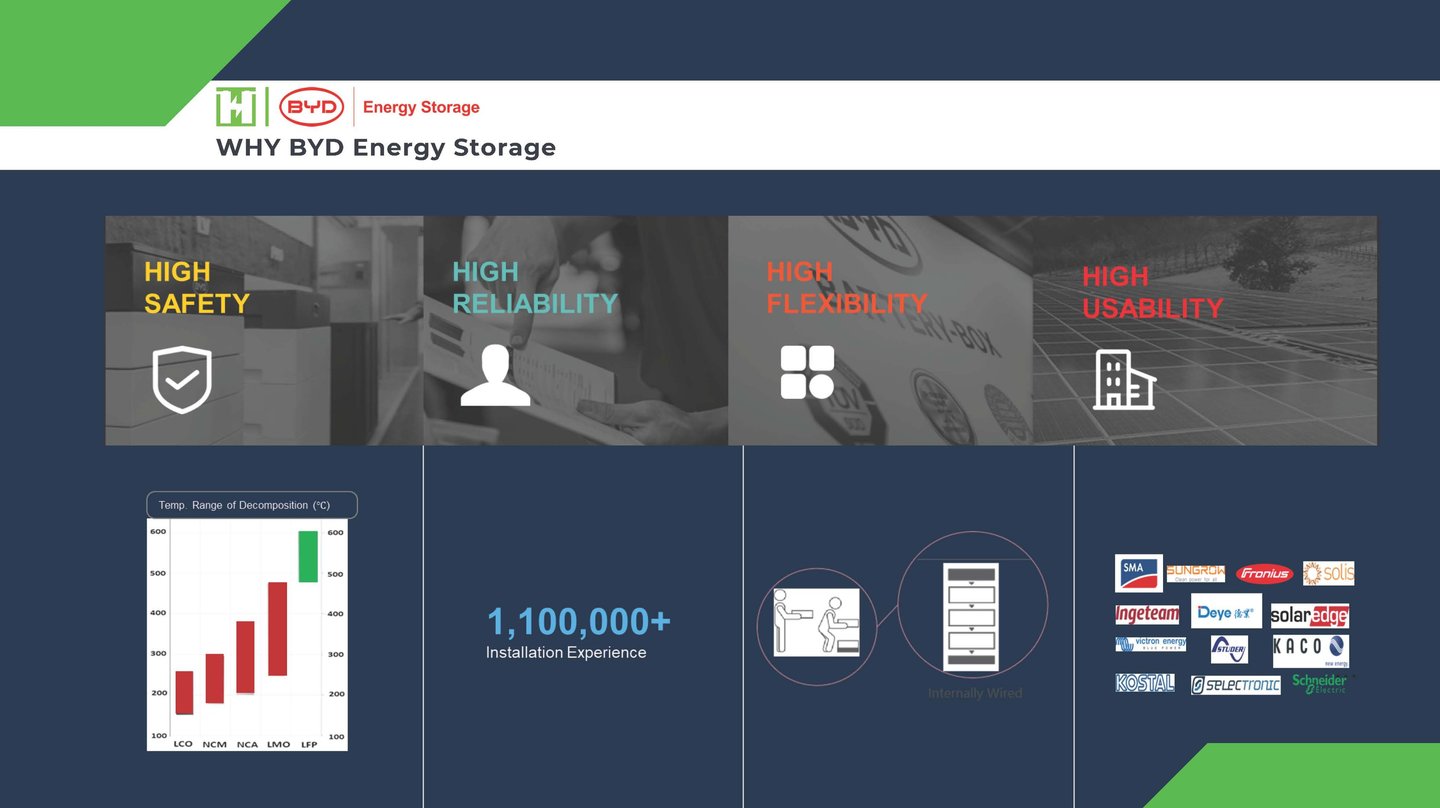Viewport: 1440px width, 808px height.
Task: Click the Sungrow brand logo
Action: [1196, 573]
